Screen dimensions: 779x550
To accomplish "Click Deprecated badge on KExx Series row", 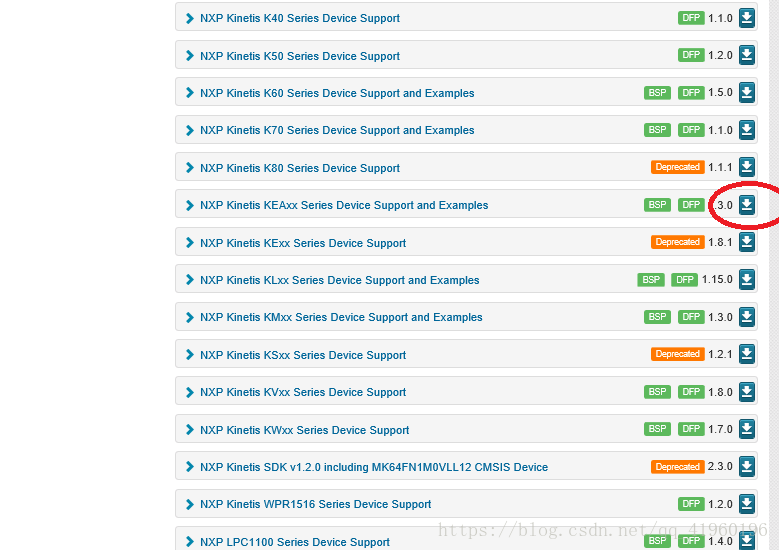I will (677, 242).
